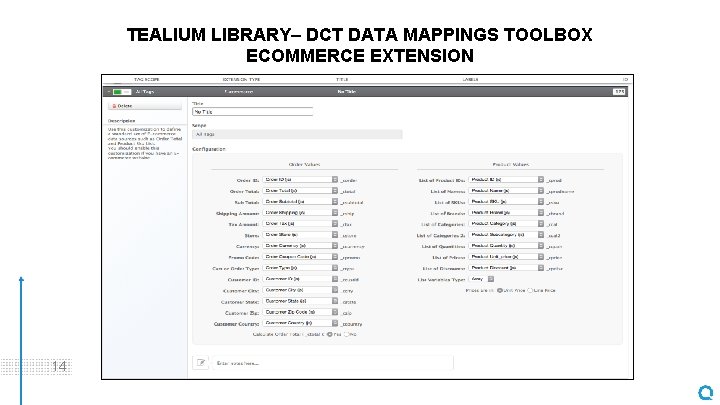
Task: Open the Customer Zip dropdown
Action: pyautogui.click(x=300, y=312)
